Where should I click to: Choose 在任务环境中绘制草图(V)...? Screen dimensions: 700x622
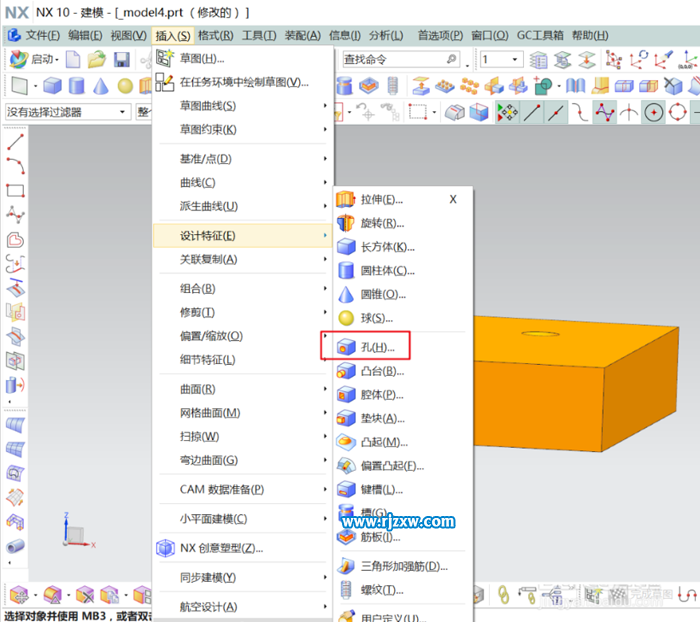click(243, 82)
